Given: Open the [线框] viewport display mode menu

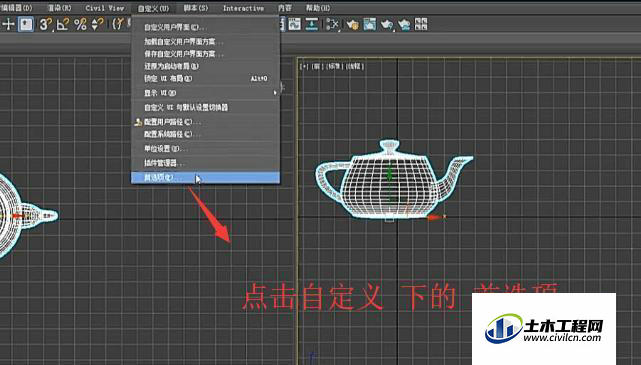Looking at the screenshot, I should (x=354, y=66).
